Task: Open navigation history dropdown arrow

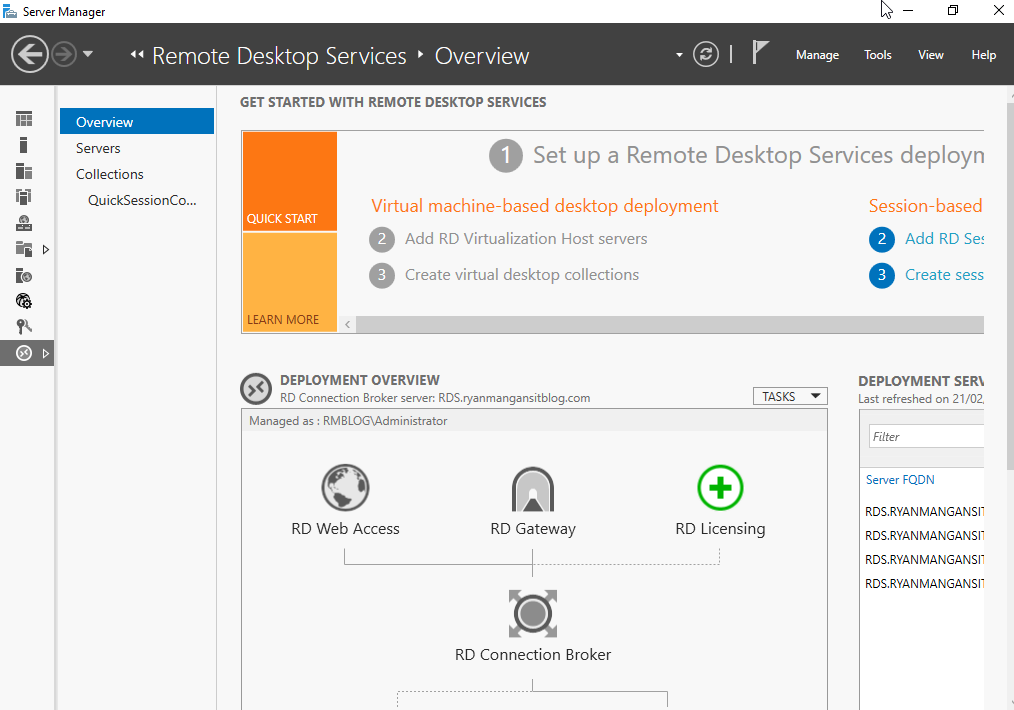Action: pos(88,54)
